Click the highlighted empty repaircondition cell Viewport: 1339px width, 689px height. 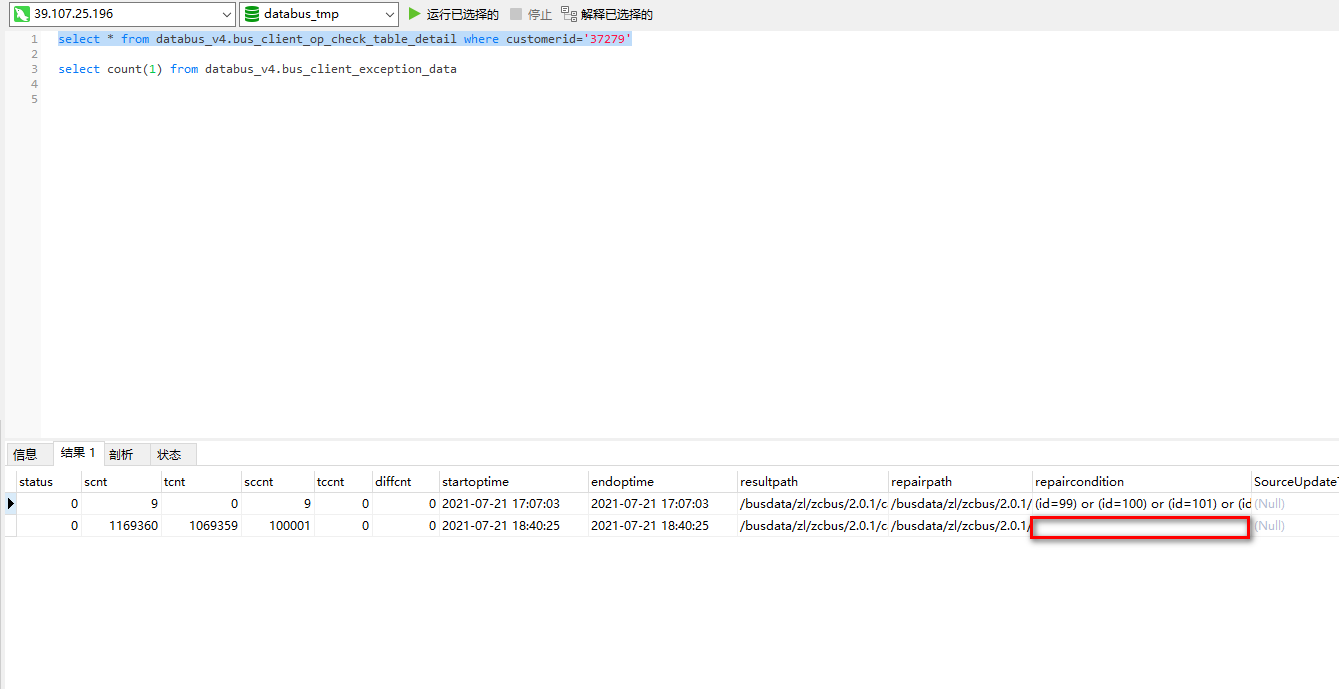click(1140, 528)
